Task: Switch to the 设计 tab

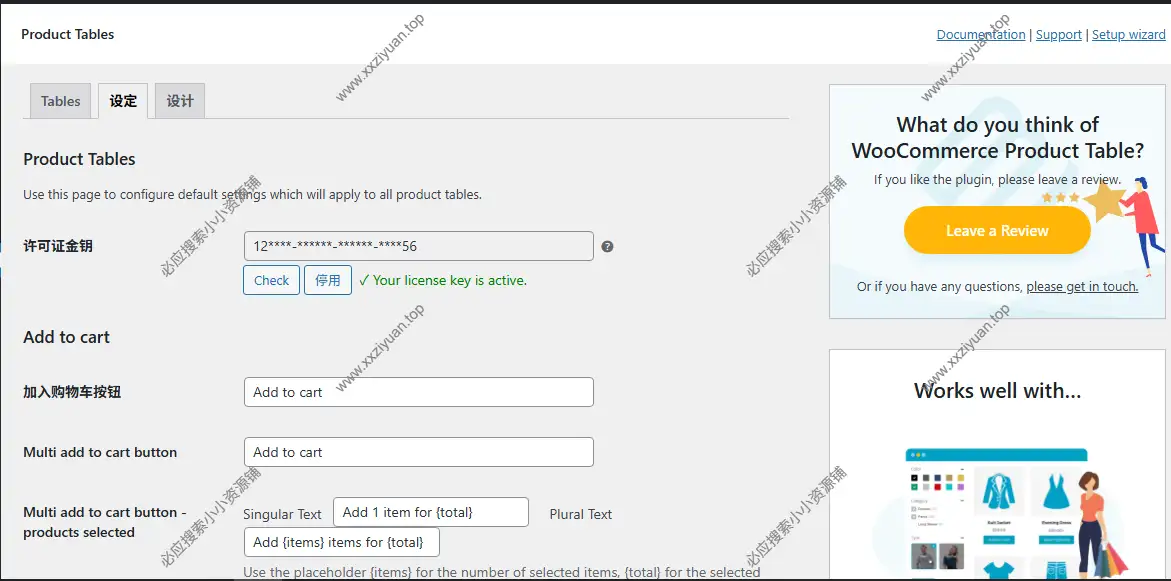Action: (180, 101)
